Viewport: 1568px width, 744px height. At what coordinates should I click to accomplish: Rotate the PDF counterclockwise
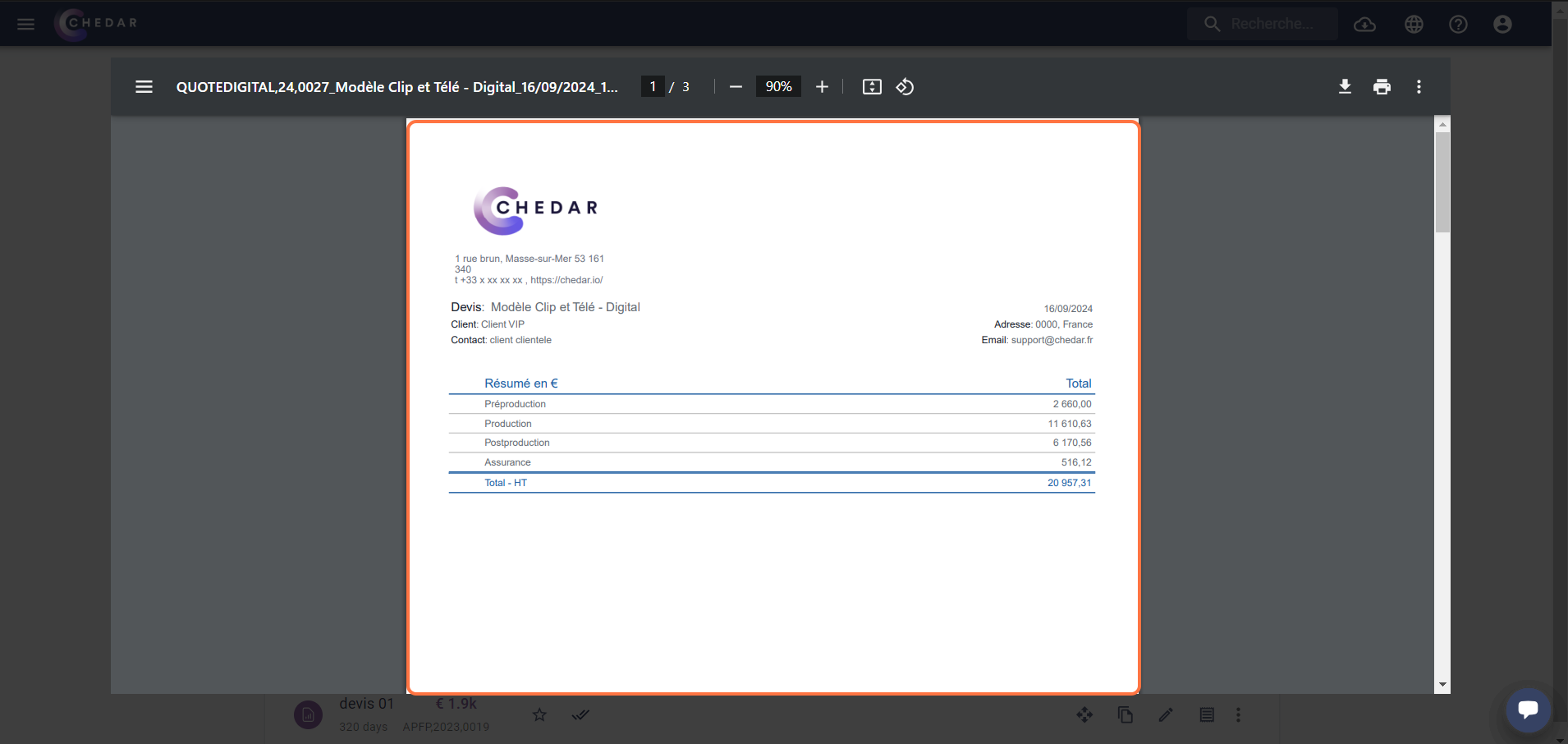(905, 87)
